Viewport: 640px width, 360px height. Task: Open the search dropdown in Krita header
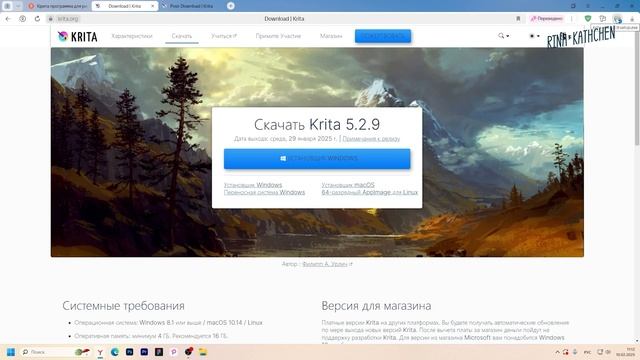(503, 36)
